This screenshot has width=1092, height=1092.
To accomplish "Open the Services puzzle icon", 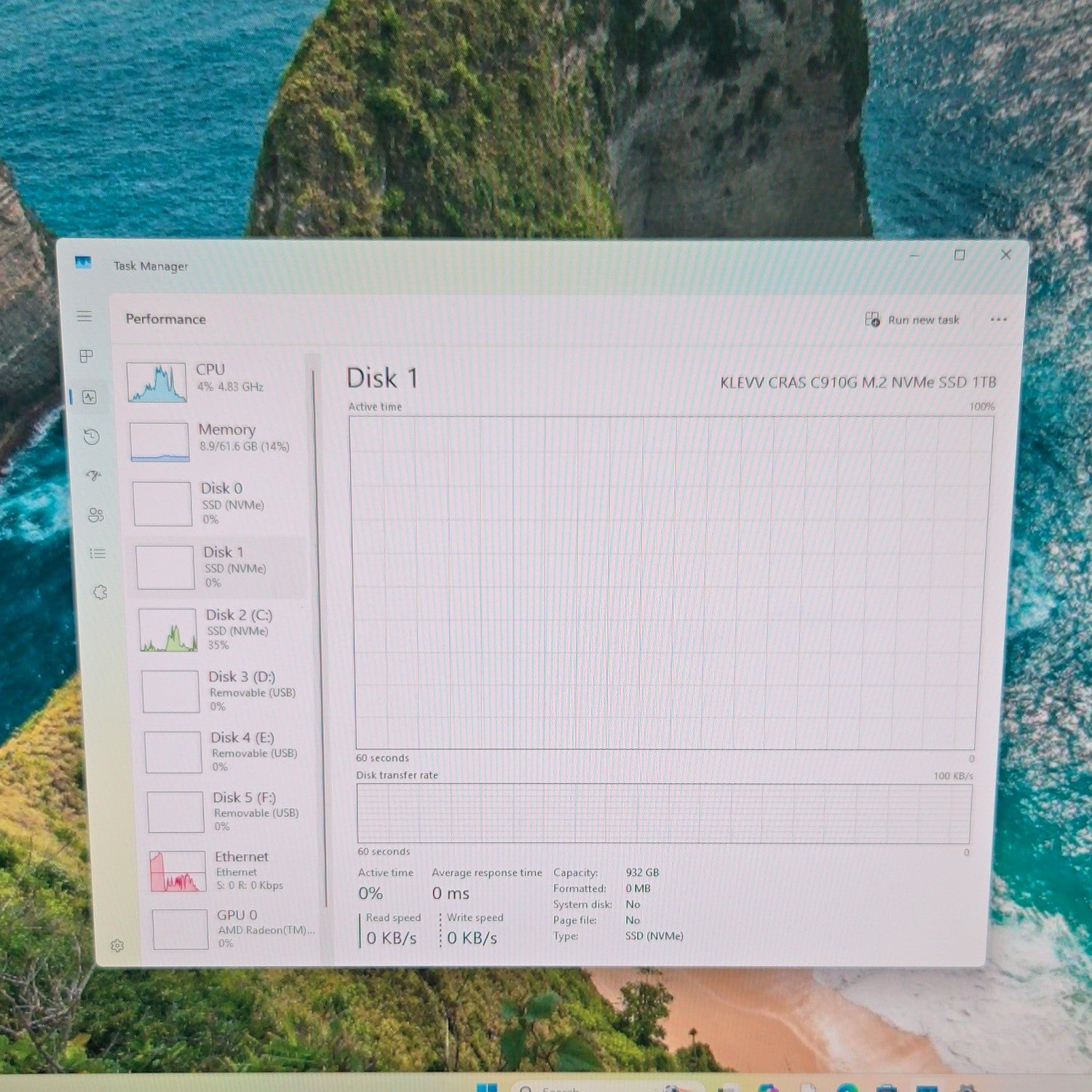I will (x=100, y=592).
